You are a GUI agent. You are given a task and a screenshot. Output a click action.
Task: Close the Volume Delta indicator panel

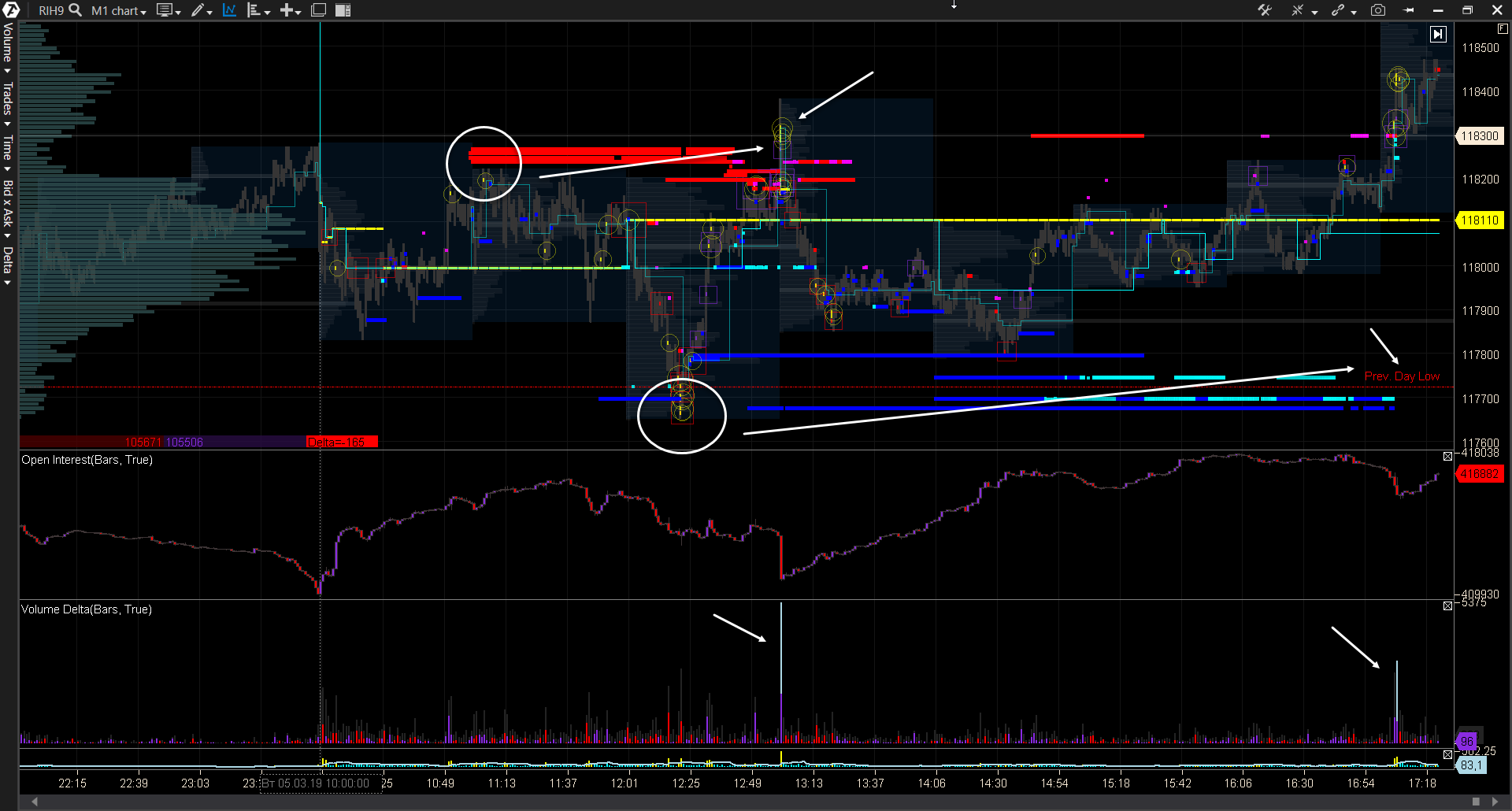point(1447,606)
